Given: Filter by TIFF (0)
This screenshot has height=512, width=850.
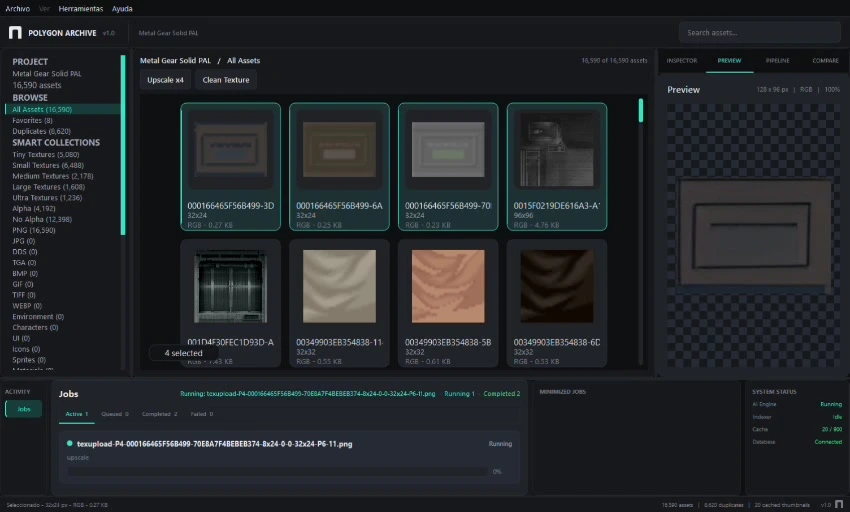Looking at the screenshot, I should (24, 295).
